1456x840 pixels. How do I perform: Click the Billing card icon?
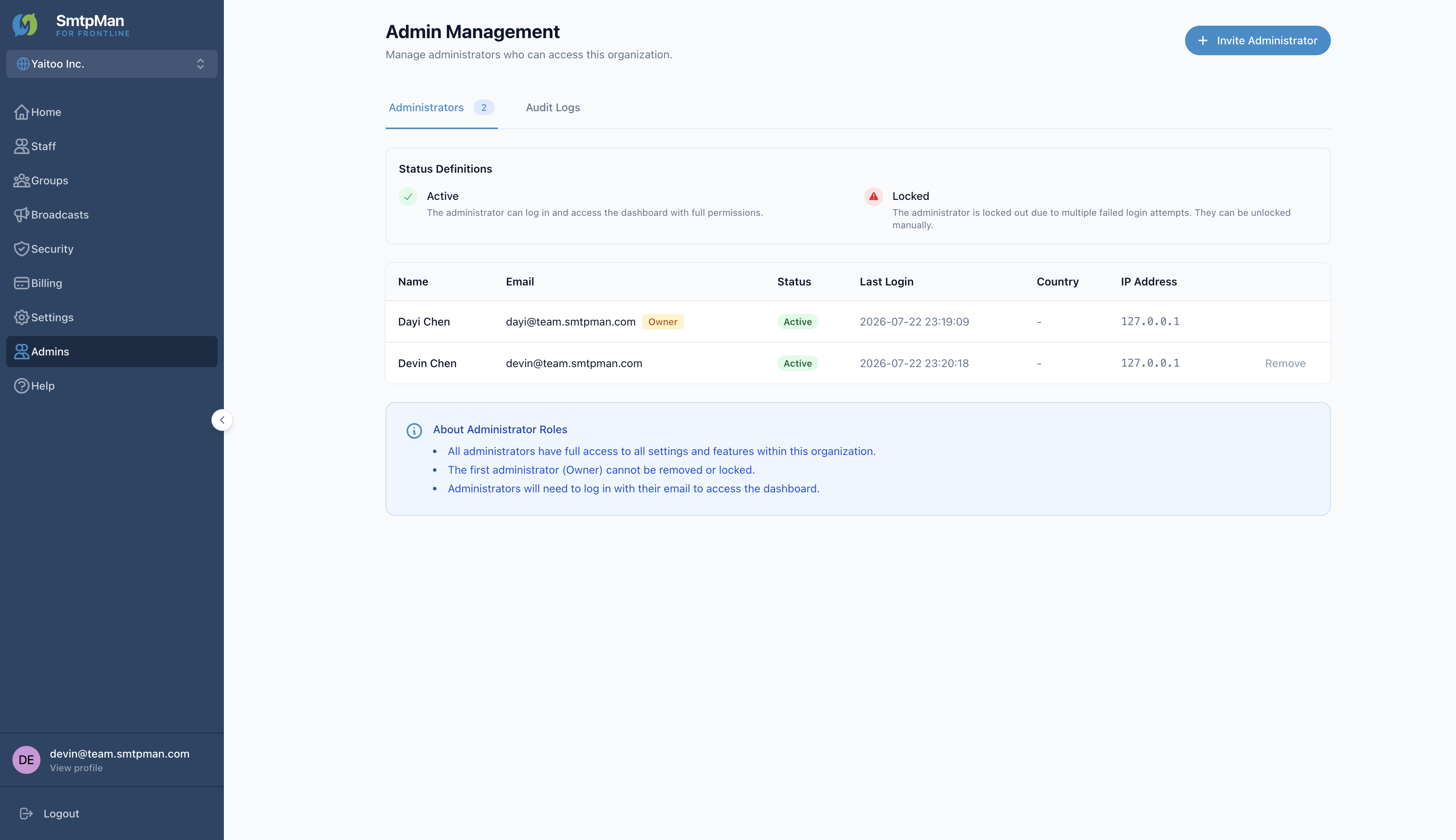21,283
